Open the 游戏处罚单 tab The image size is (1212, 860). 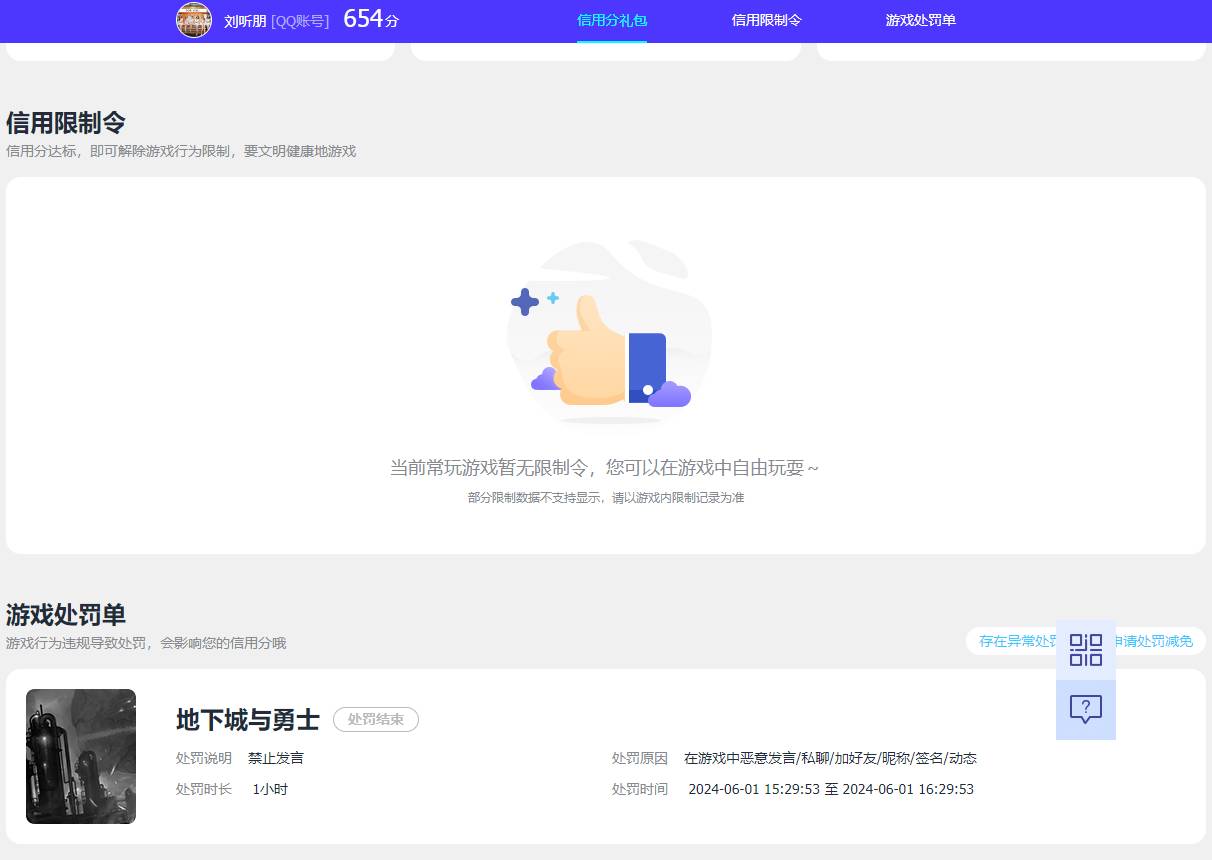tap(919, 19)
